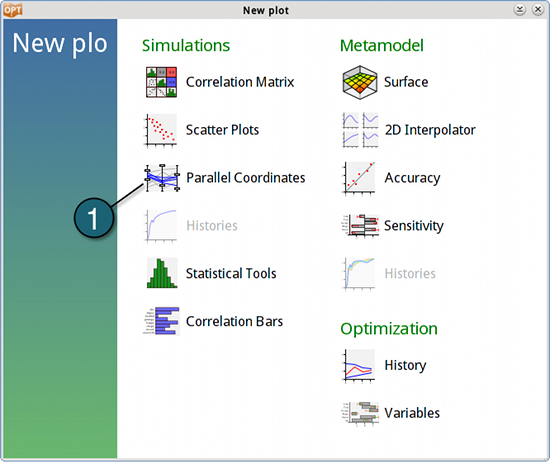Open the 2D Interpolator curves icon
Viewport: 550px width, 464px height.
pyautogui.click(x=360, y=130)
